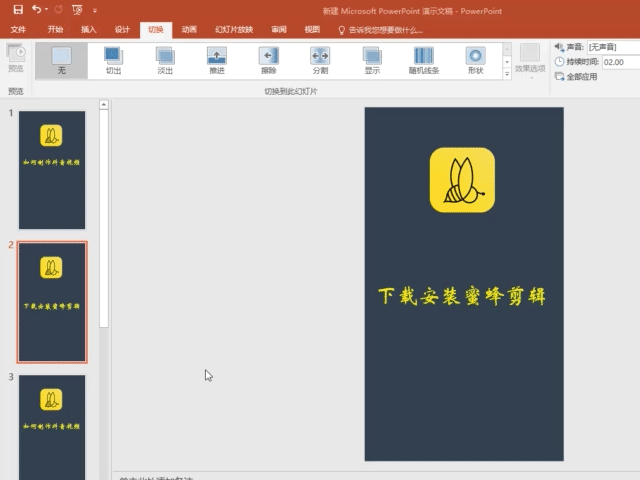
Task: Click the 持续时间 02.00 field
Action: pos(621,62)
